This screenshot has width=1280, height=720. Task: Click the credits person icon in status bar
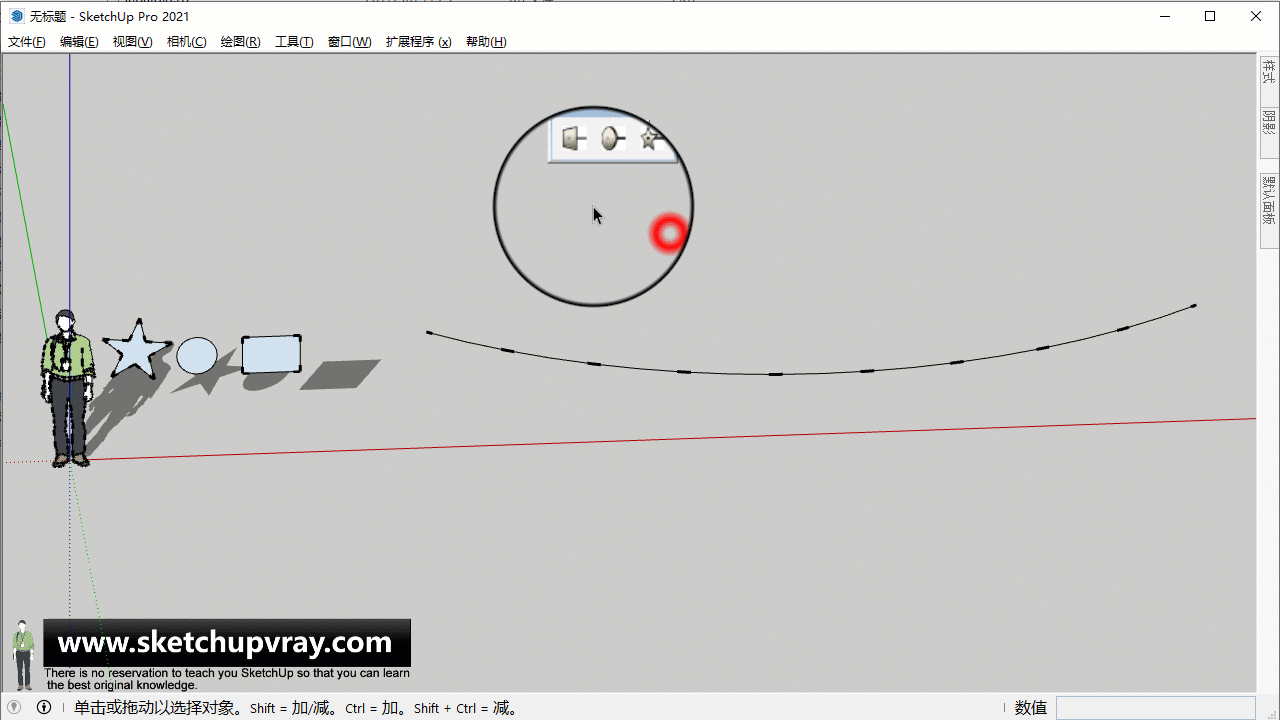pos(44,707)
